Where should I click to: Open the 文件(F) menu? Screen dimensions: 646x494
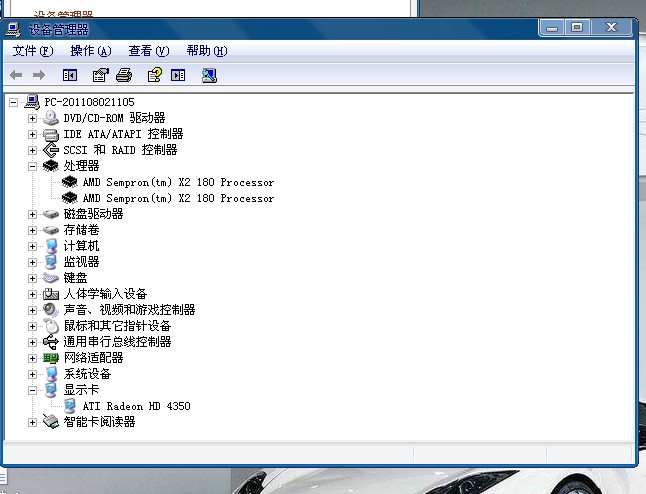click(x=32, y=51)
